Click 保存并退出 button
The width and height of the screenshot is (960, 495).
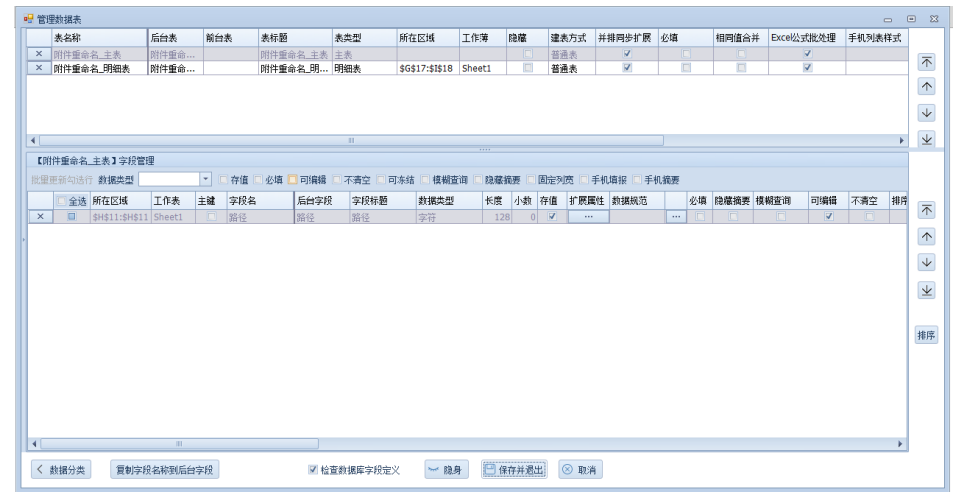(x=514, y=470)
